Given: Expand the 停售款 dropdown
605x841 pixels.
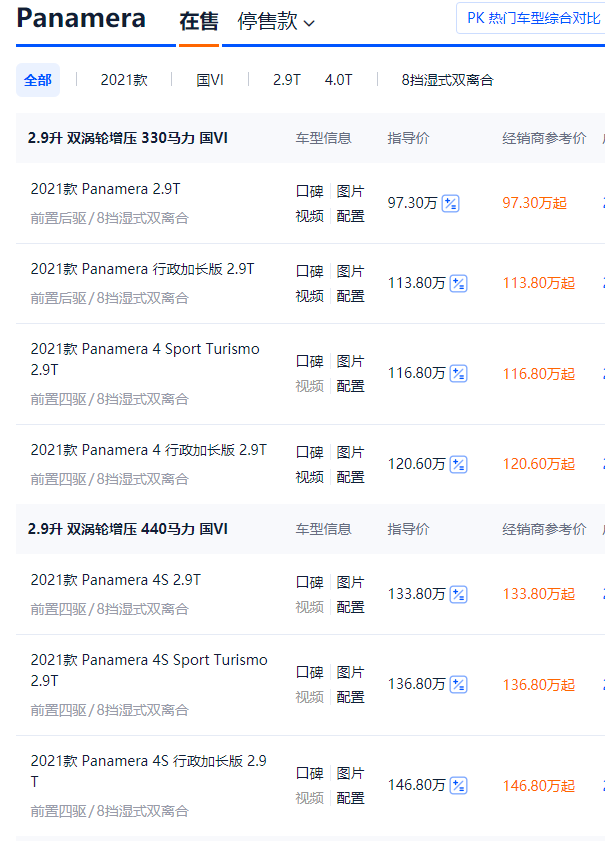Looking at the screenshot, I should point(276,22).
